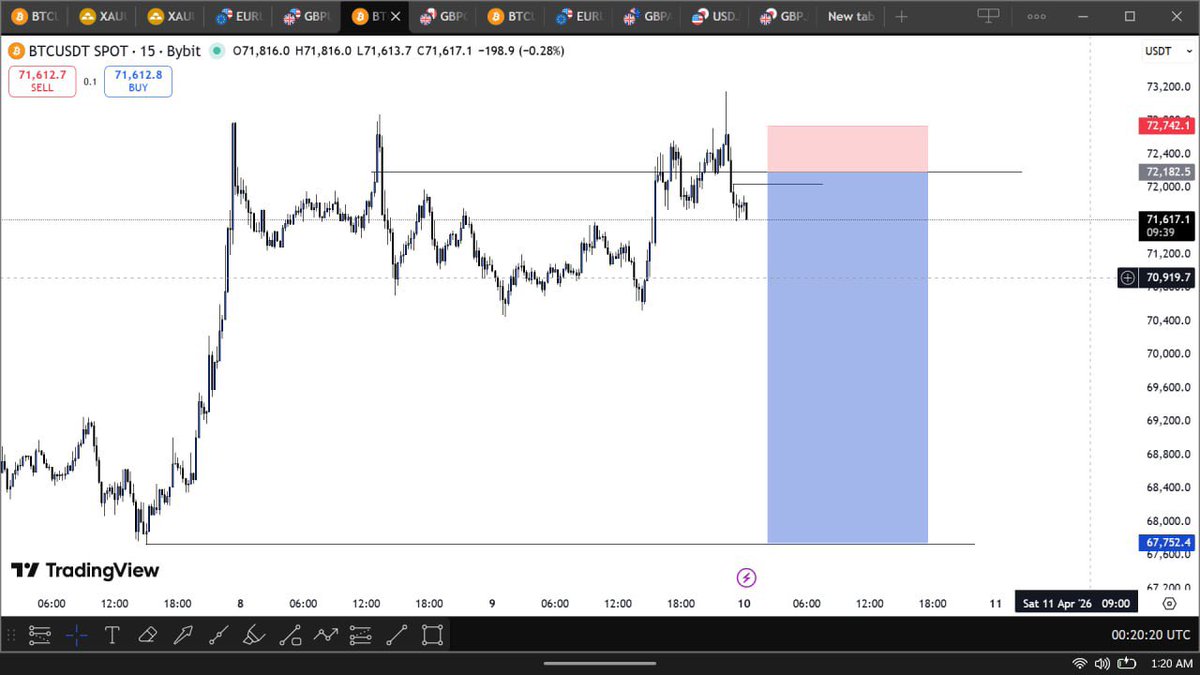Click the 67,752.4 blue target price label

click(1167, 543)
